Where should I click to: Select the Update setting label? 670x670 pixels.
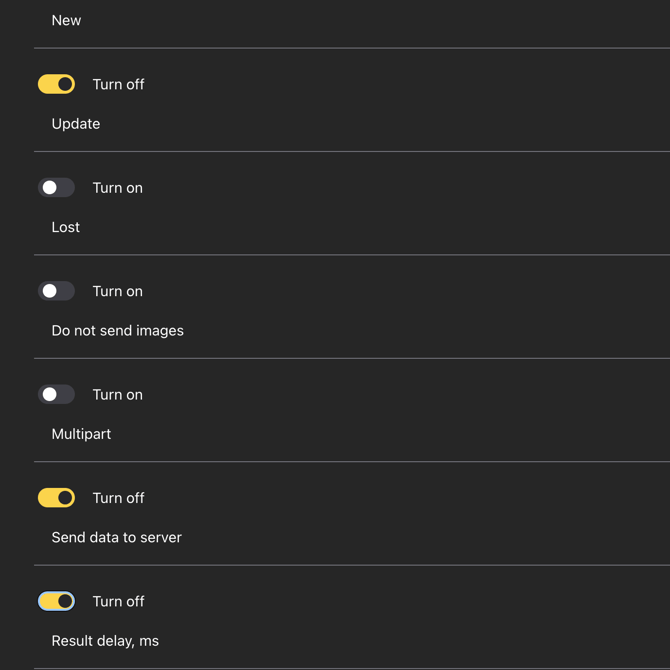(76, 124)
